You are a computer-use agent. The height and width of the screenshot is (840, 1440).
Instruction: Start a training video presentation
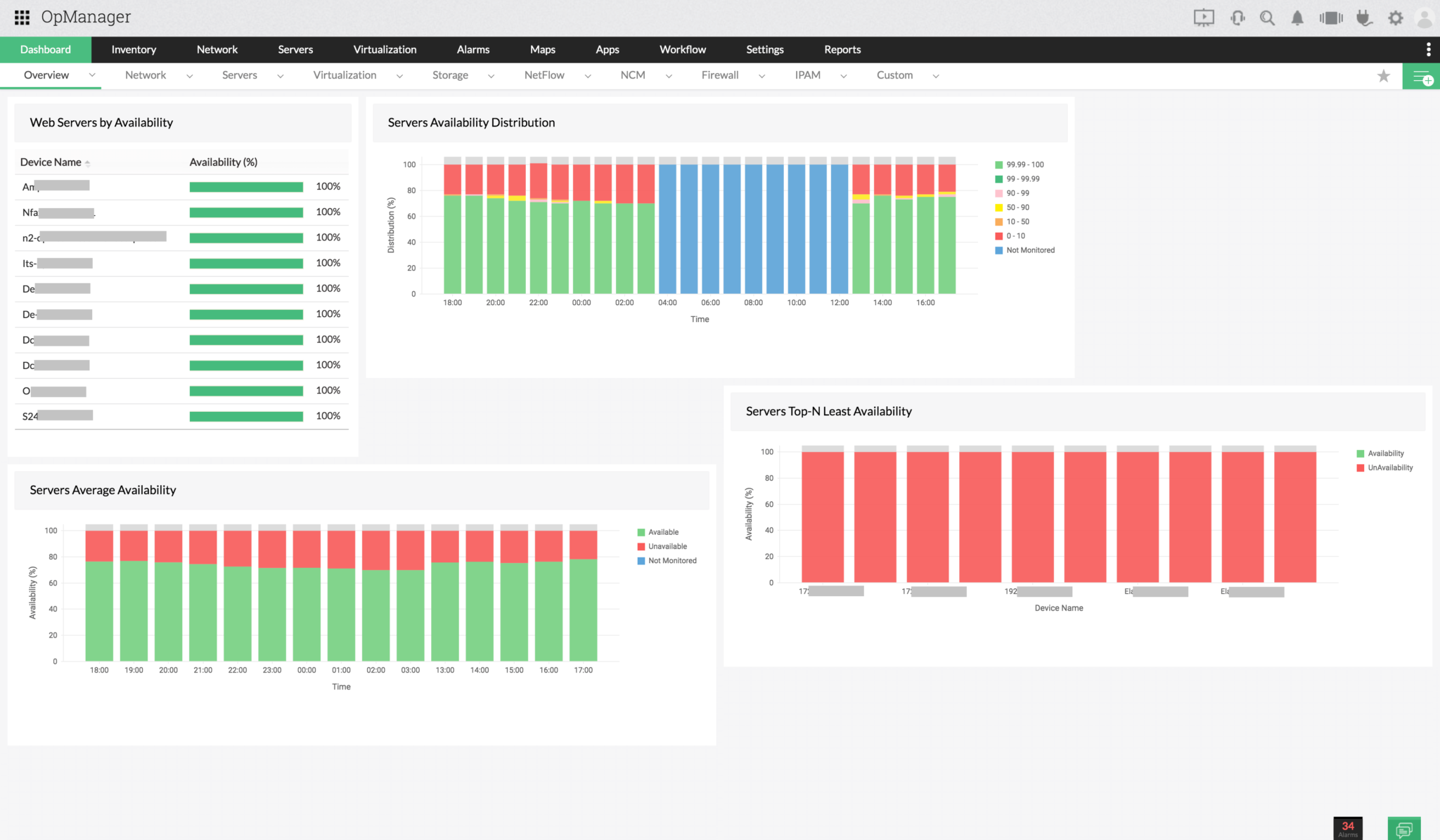tap(1203, 17)
